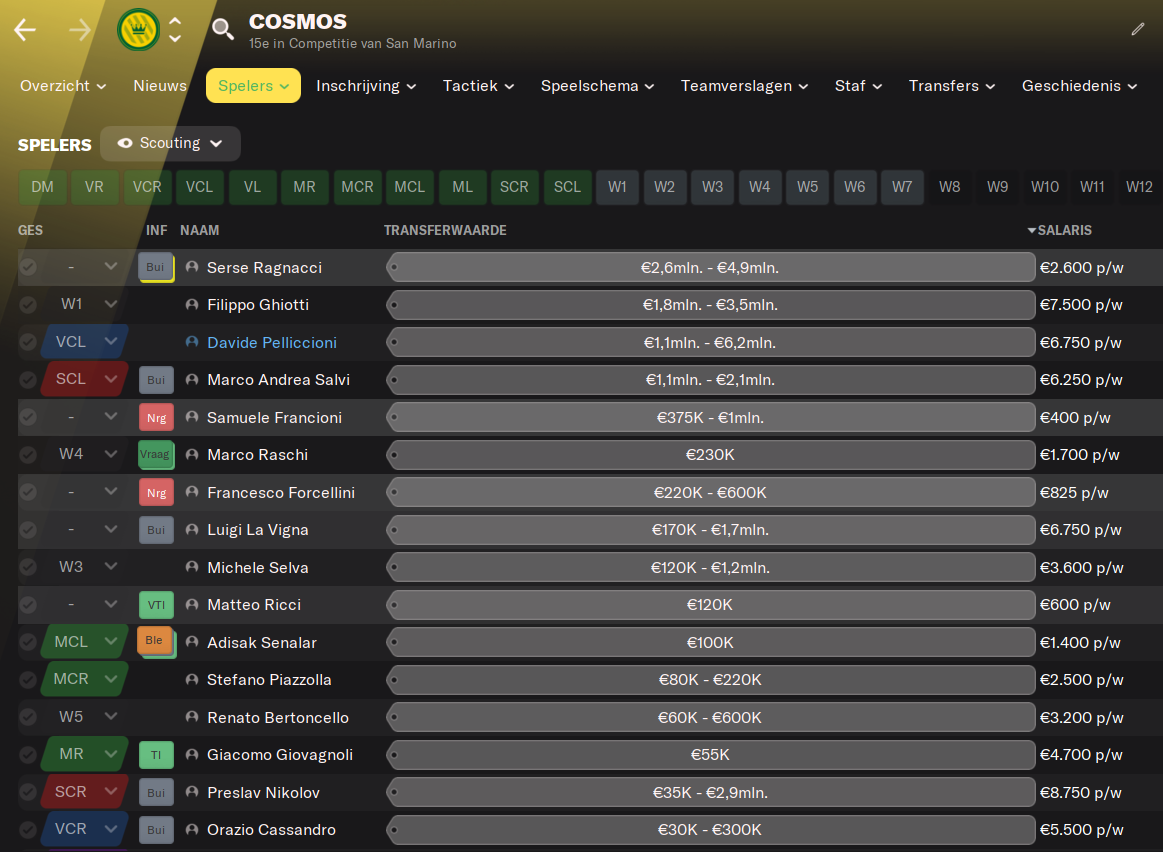
Task: Click the Ble badge for Adisak Senalar
Action: [x=156, y=641]
